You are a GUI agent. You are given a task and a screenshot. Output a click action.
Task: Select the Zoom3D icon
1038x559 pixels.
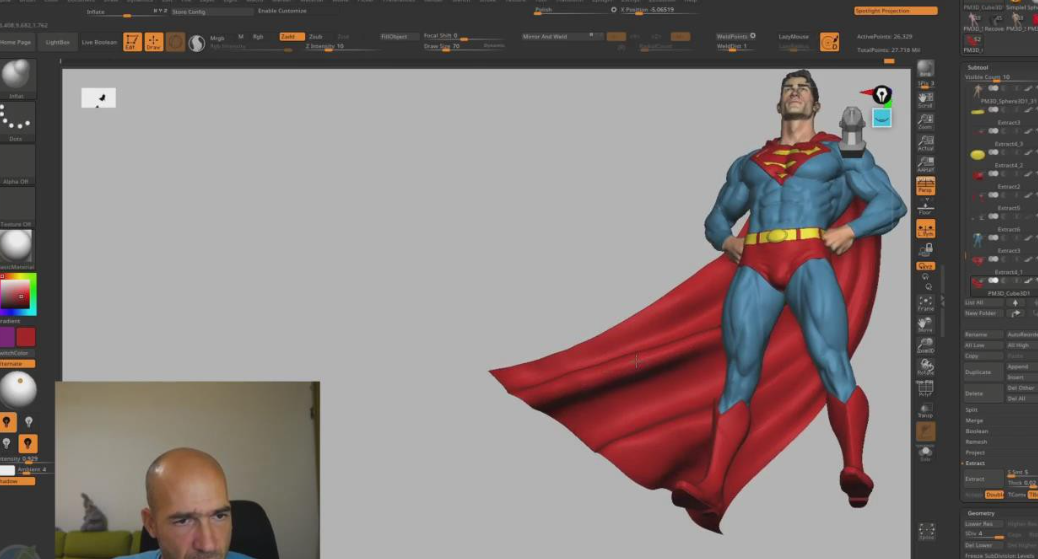[925, 345]
